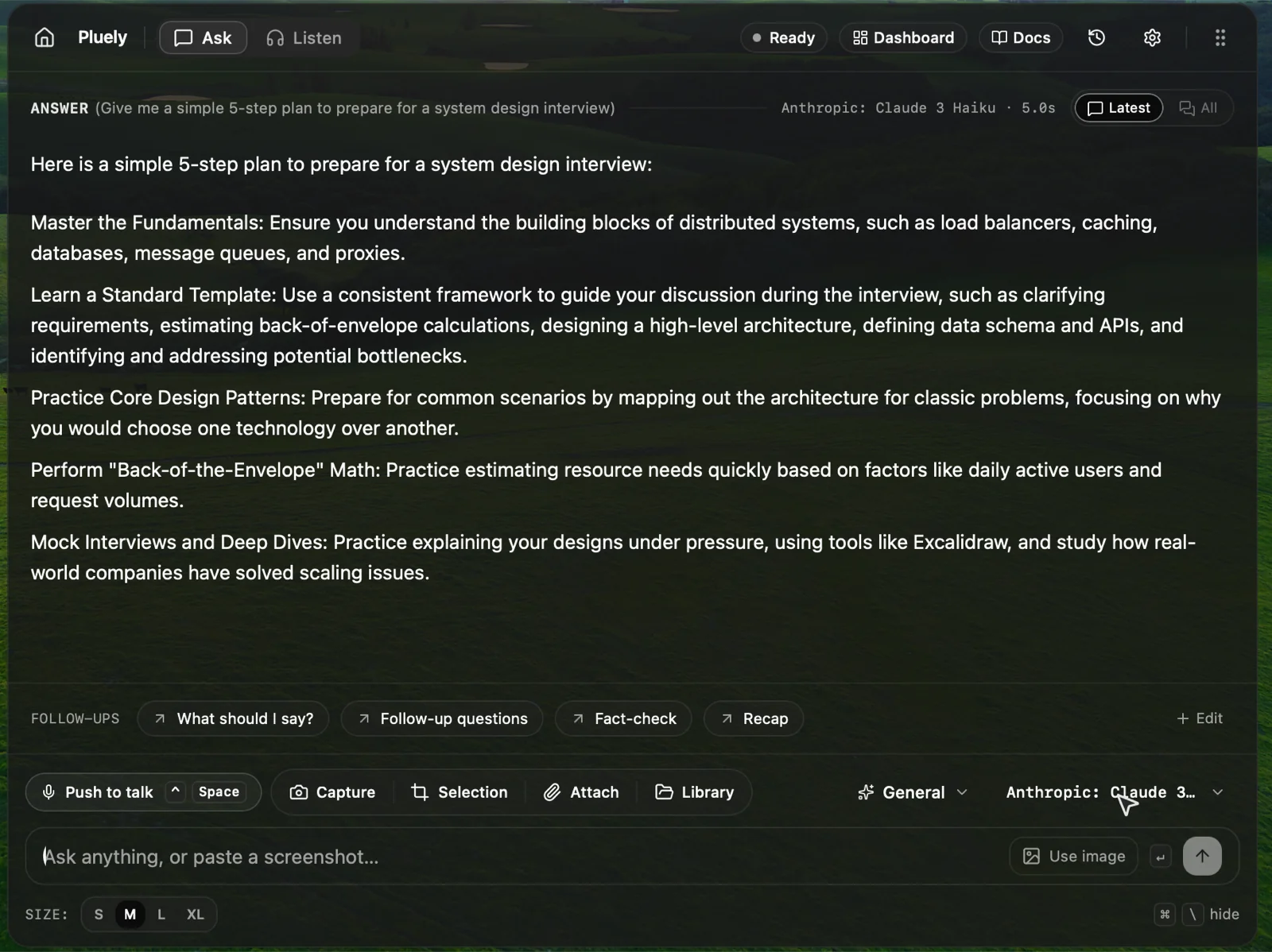The height and width of the screenshot is (952, 1272).
Task: Send message with the up-arrow button
Action: [1202, 856]
